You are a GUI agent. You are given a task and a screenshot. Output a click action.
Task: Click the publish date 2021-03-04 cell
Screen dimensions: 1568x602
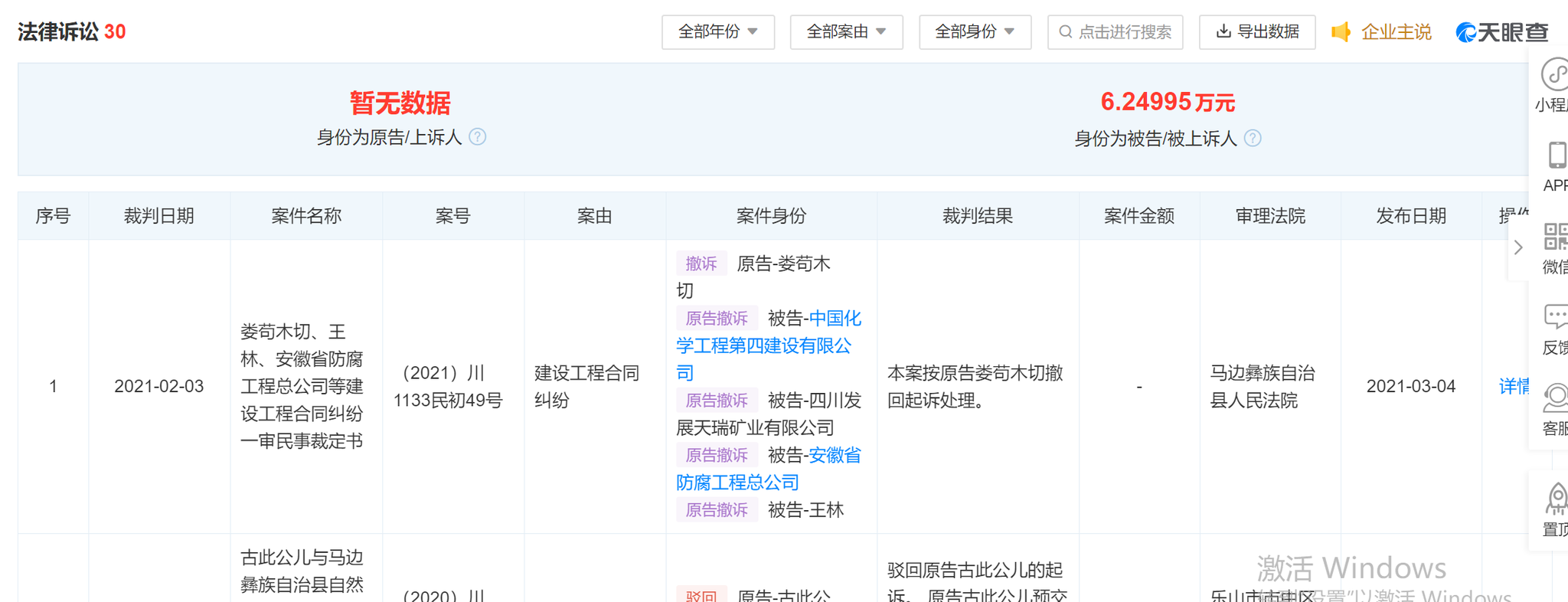[1411, 387]
